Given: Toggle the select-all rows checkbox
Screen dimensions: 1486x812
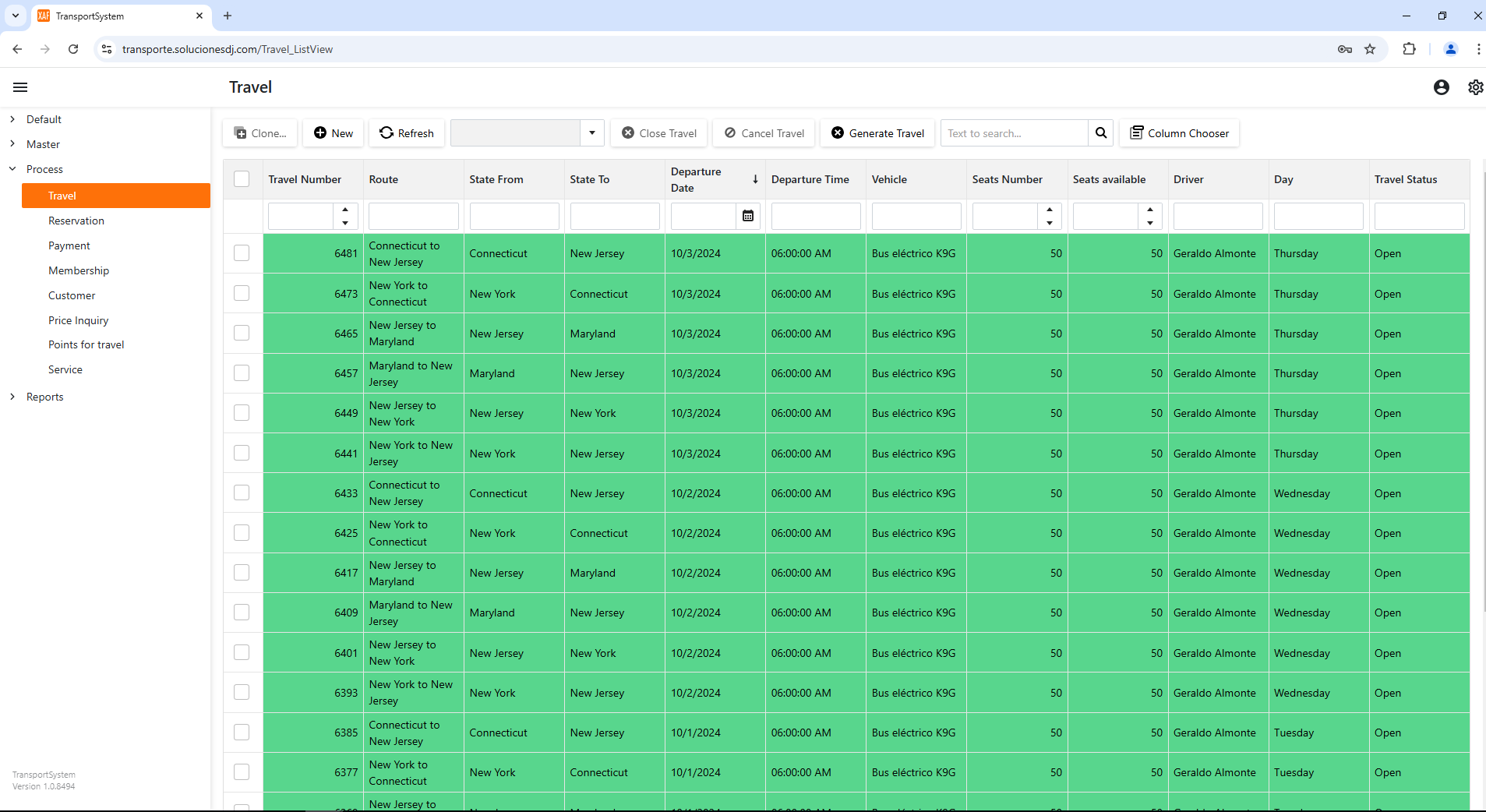Looking at the screenshot, I should pyautogui.click(x=242, y=179).
